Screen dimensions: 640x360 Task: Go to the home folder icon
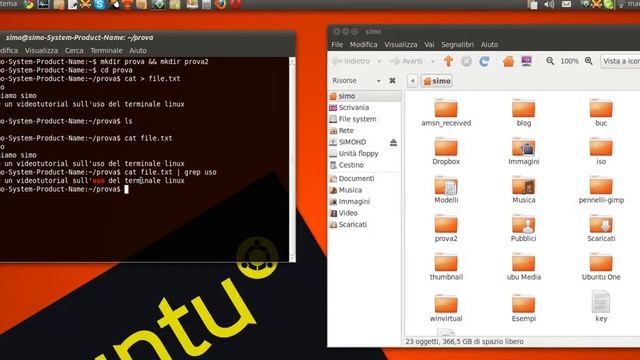(x=508, y=61)
